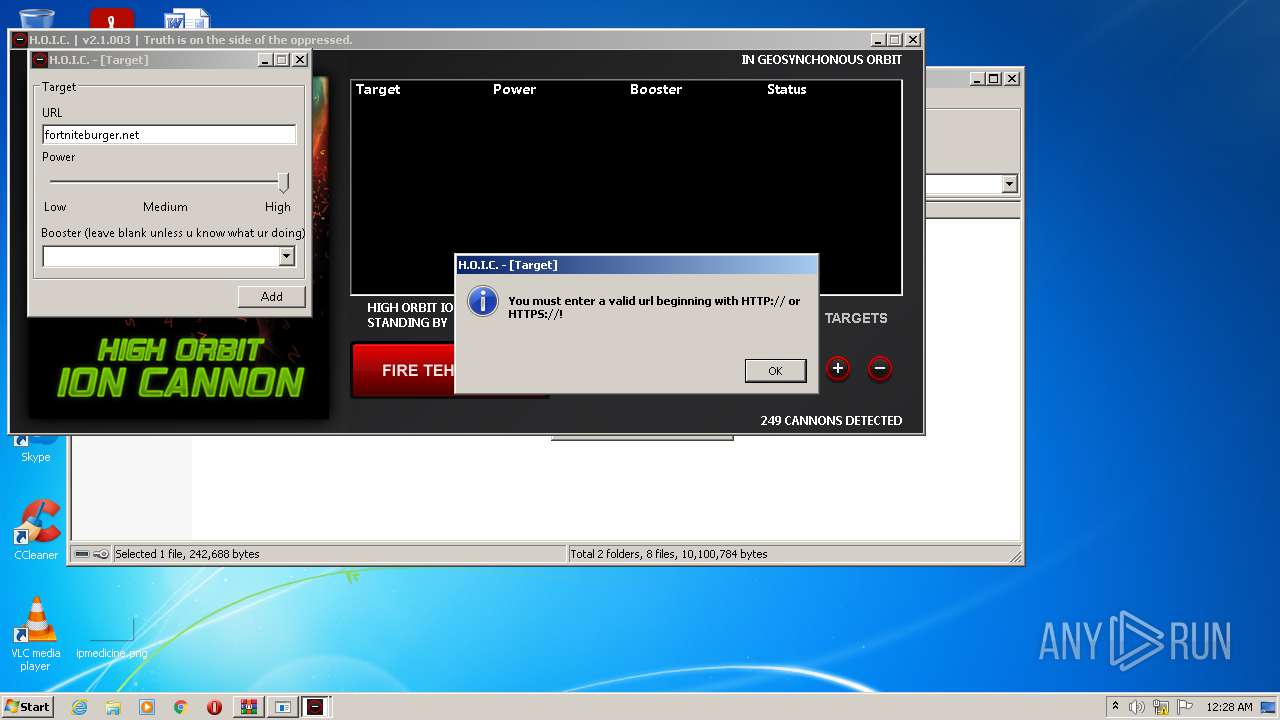Click the Add button in Target window
Image resolution: width=1280 pixels, height=720 pixels.
tap(271, 296)
